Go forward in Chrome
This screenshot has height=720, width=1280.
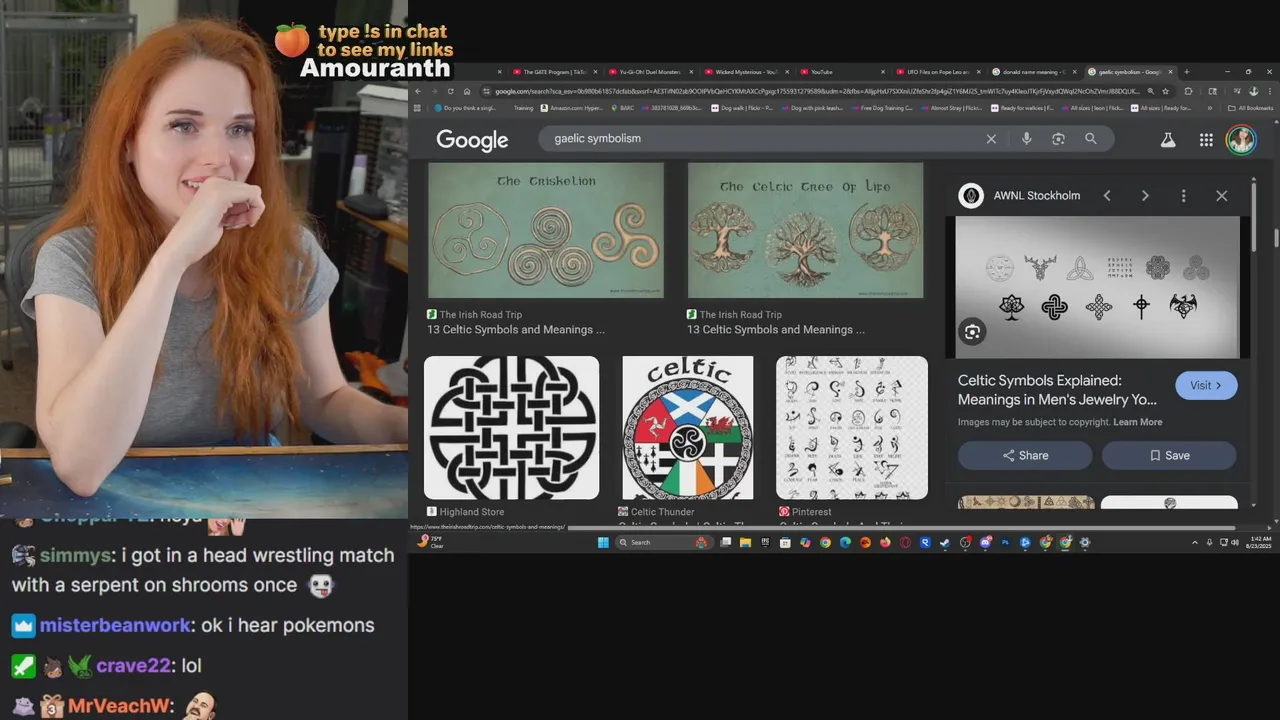434,91
